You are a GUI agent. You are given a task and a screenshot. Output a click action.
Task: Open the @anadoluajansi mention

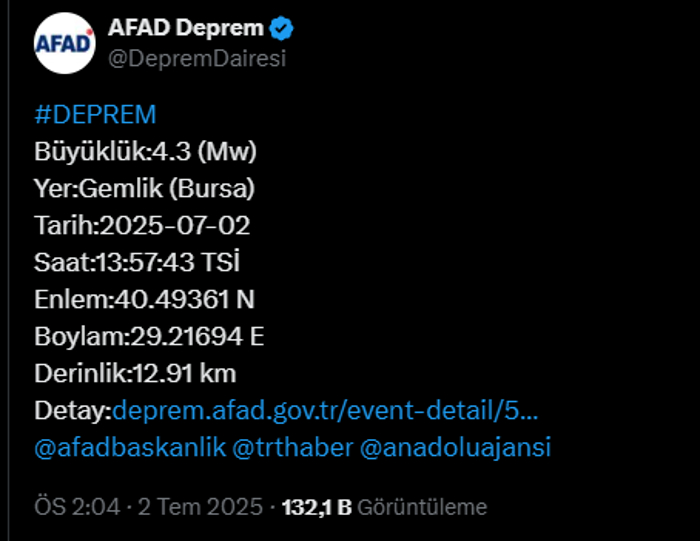(x=455, y=448)
